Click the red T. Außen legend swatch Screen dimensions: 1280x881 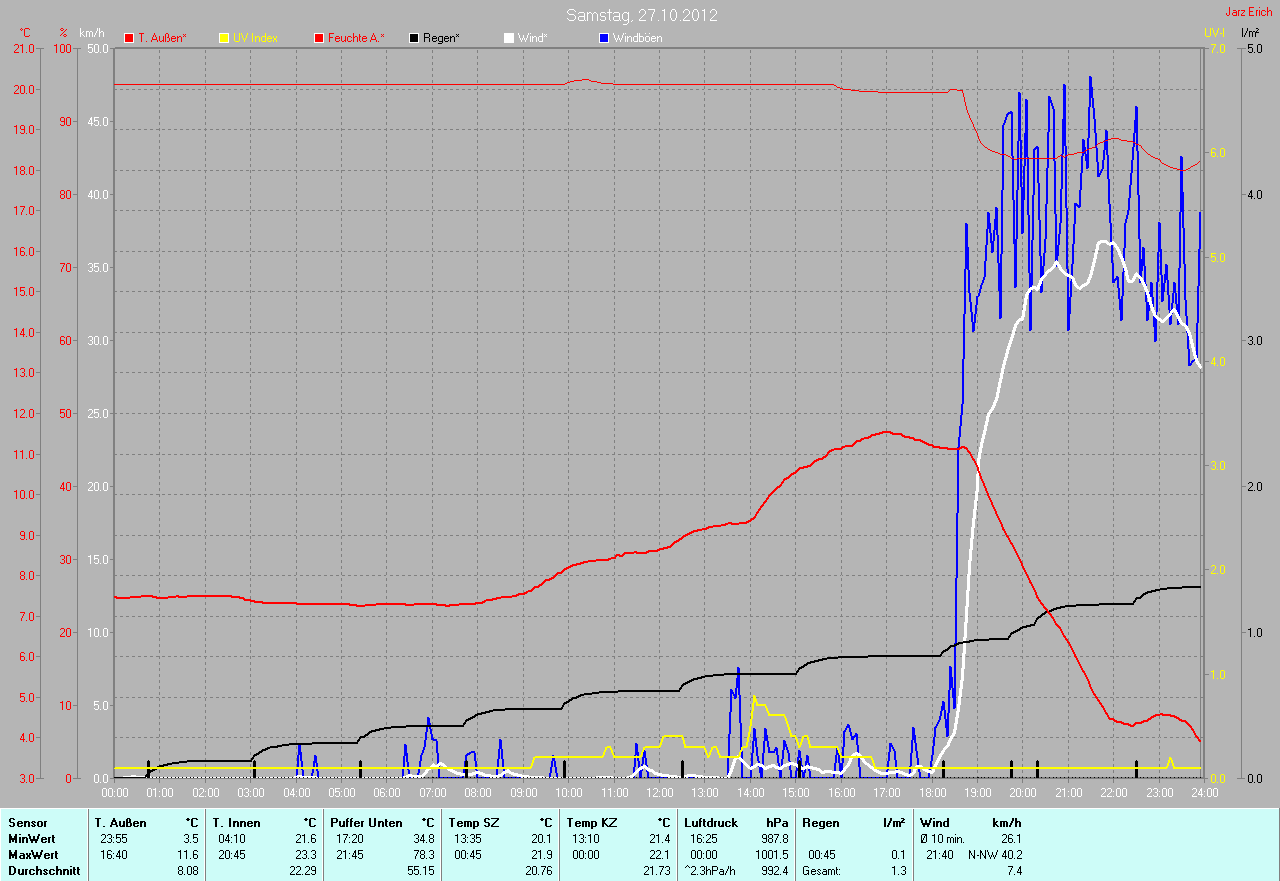point(129,38)
